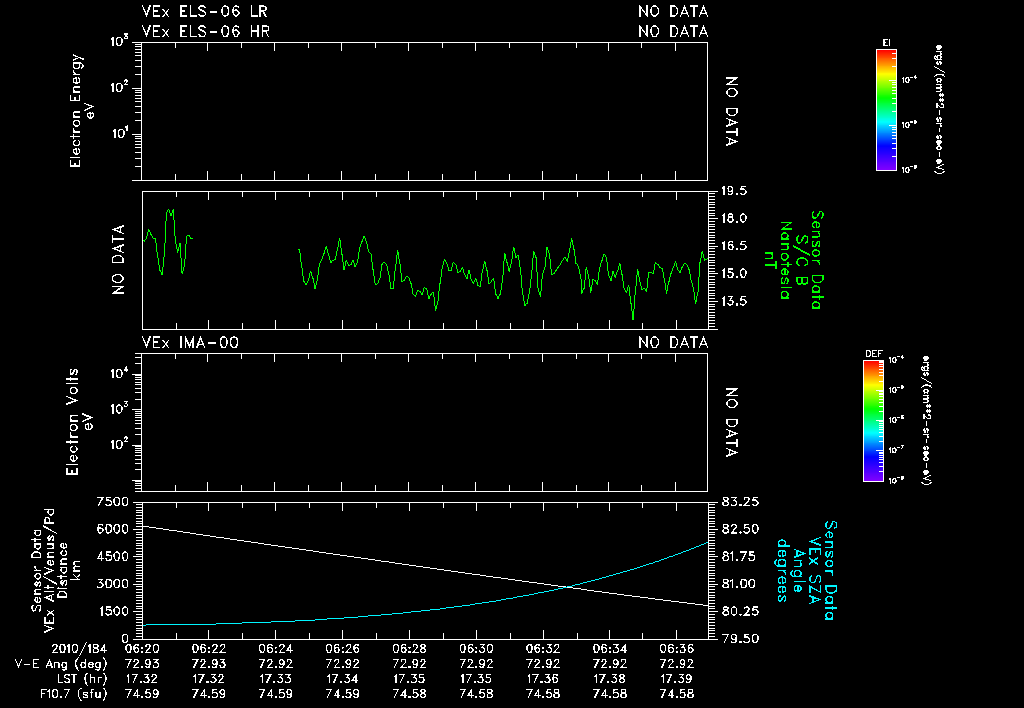
Task: Click the '06:34' time label
Action: [609, 649]
